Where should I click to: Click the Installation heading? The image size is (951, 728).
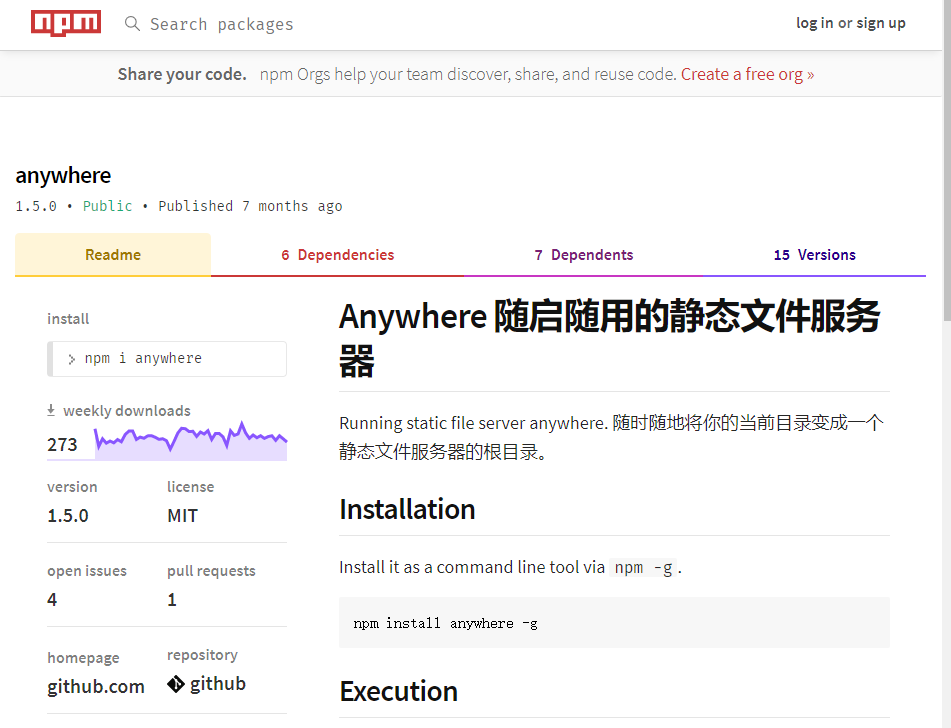407,509
